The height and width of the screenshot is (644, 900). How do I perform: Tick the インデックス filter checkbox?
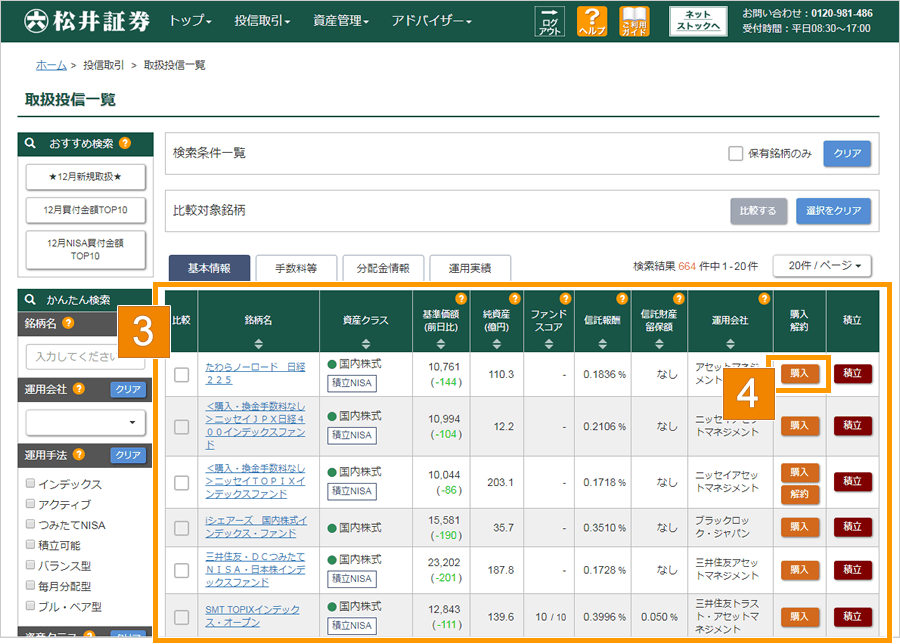tap(30, 484)
